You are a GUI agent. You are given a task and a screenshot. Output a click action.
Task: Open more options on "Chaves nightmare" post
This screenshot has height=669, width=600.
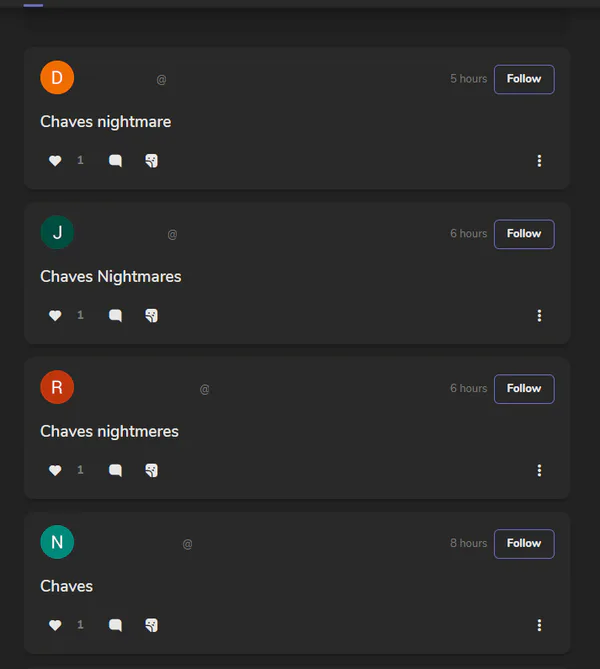pyautogui.click(x=539, y=161)
